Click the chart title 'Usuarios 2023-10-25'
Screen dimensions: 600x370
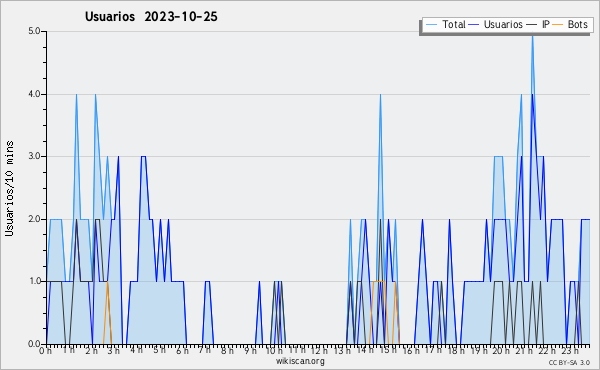tap(151, 17)
